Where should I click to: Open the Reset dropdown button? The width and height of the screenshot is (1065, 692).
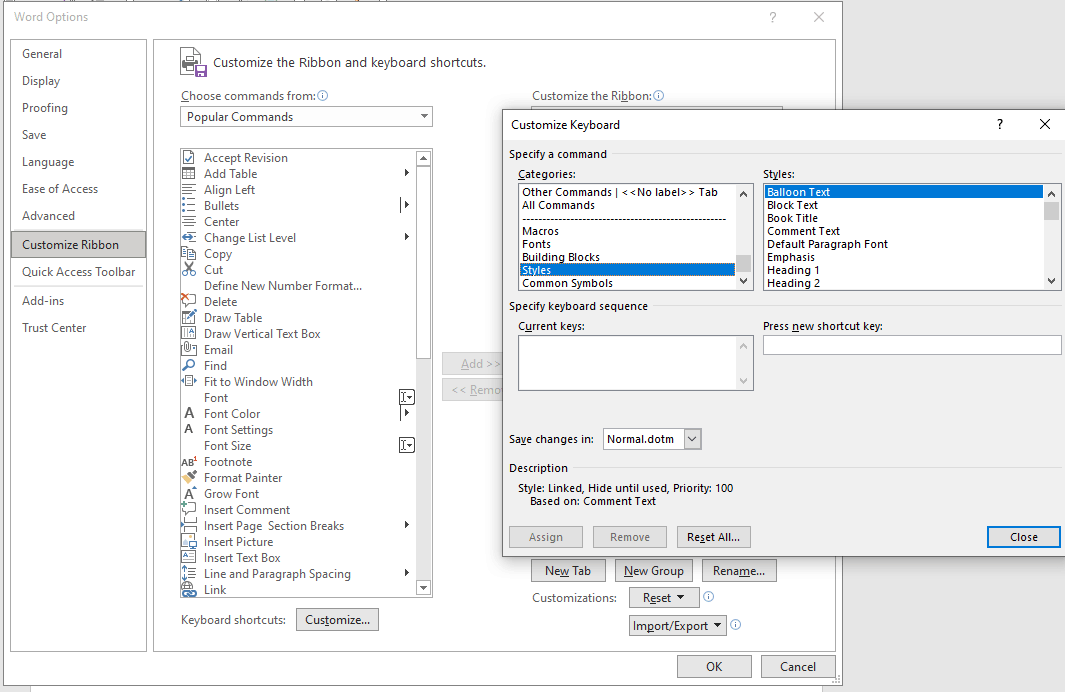pos(663,598)
